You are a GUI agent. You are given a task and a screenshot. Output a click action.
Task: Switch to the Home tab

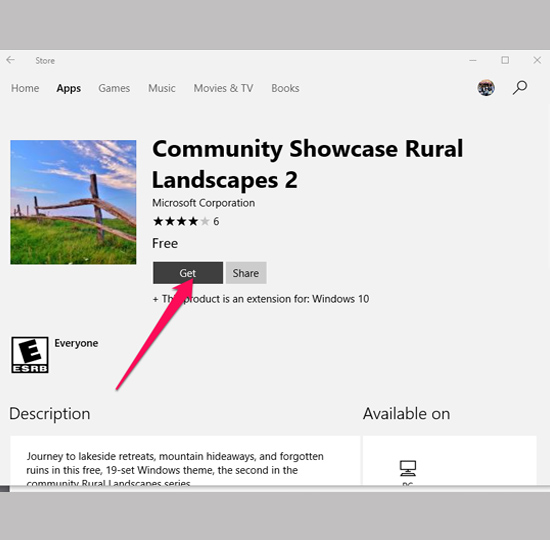(25, 88)
